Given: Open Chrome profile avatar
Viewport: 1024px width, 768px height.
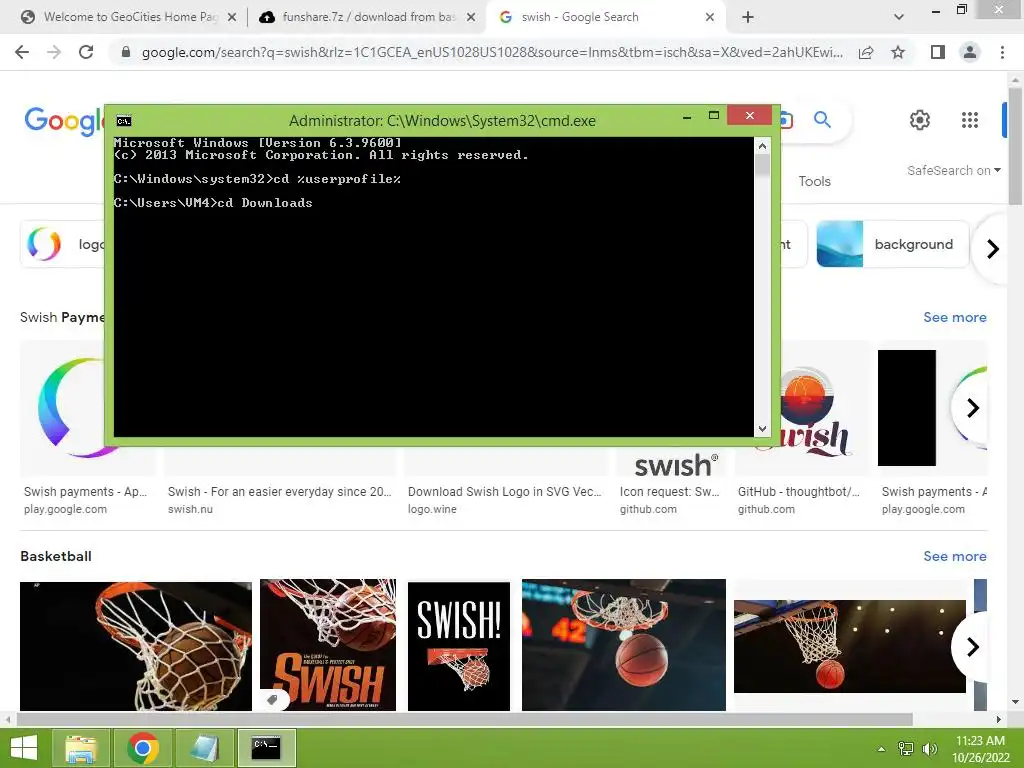Looking at the screenshot, I should pos(970,52).
